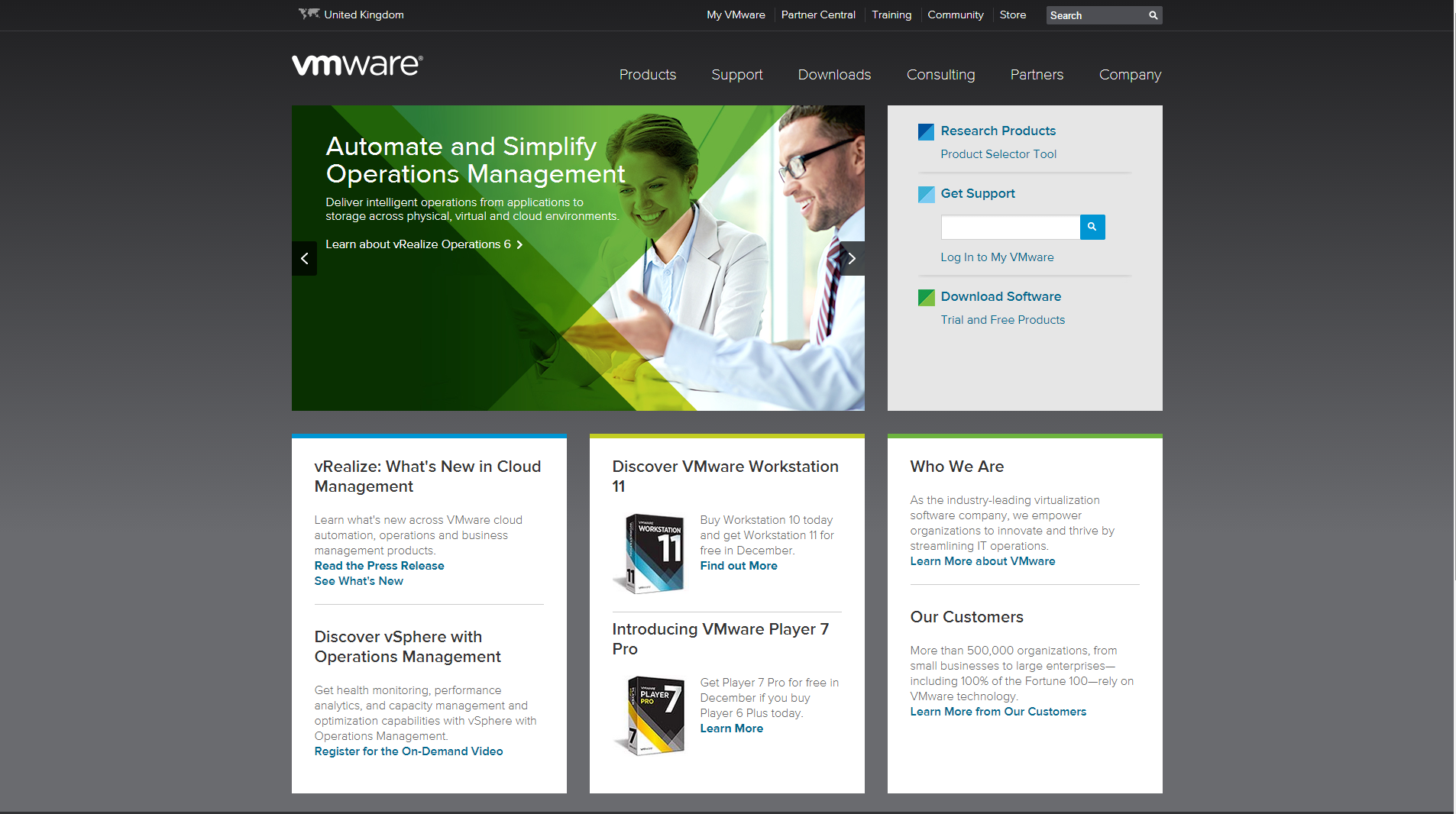Open the Support menu

tap(737, 75)
